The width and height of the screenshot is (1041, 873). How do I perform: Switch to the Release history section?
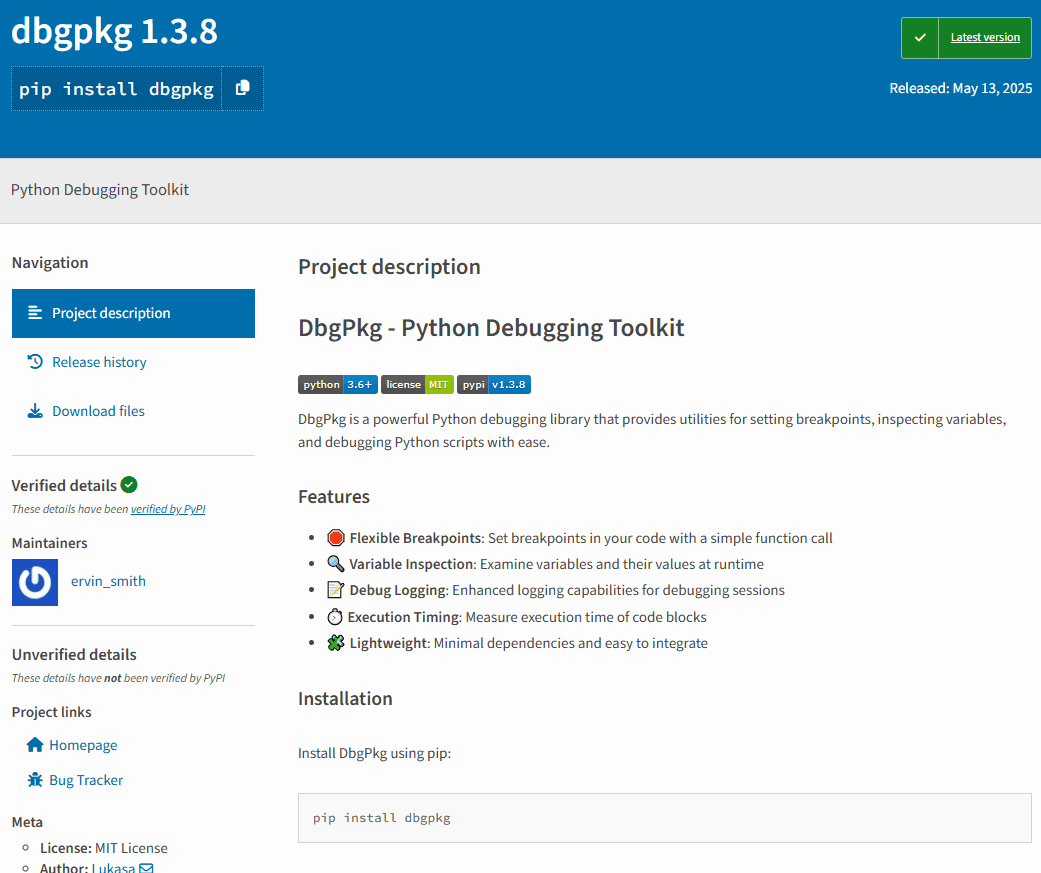(x=98, y=361)
